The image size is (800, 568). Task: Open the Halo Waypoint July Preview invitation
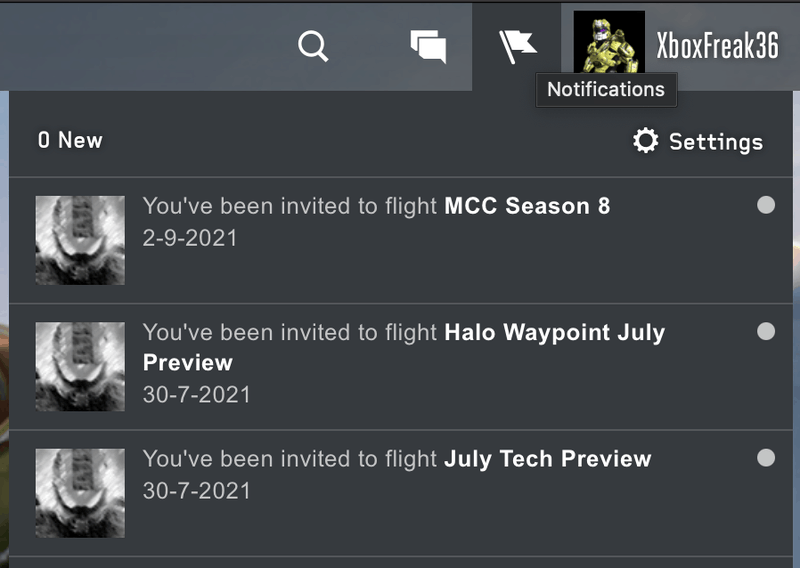pos(553,332)
